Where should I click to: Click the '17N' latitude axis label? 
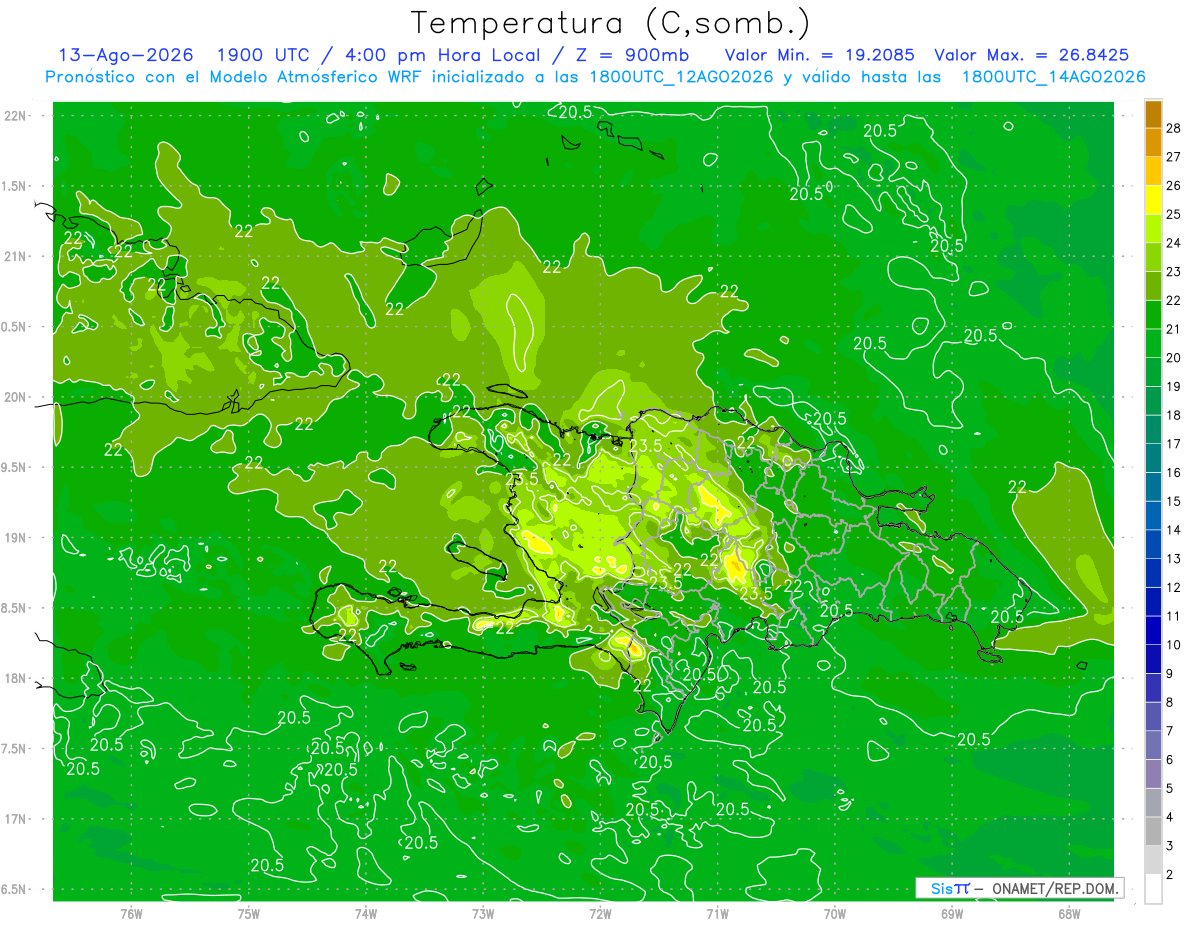pyautogui.click(x=16, y=819)
